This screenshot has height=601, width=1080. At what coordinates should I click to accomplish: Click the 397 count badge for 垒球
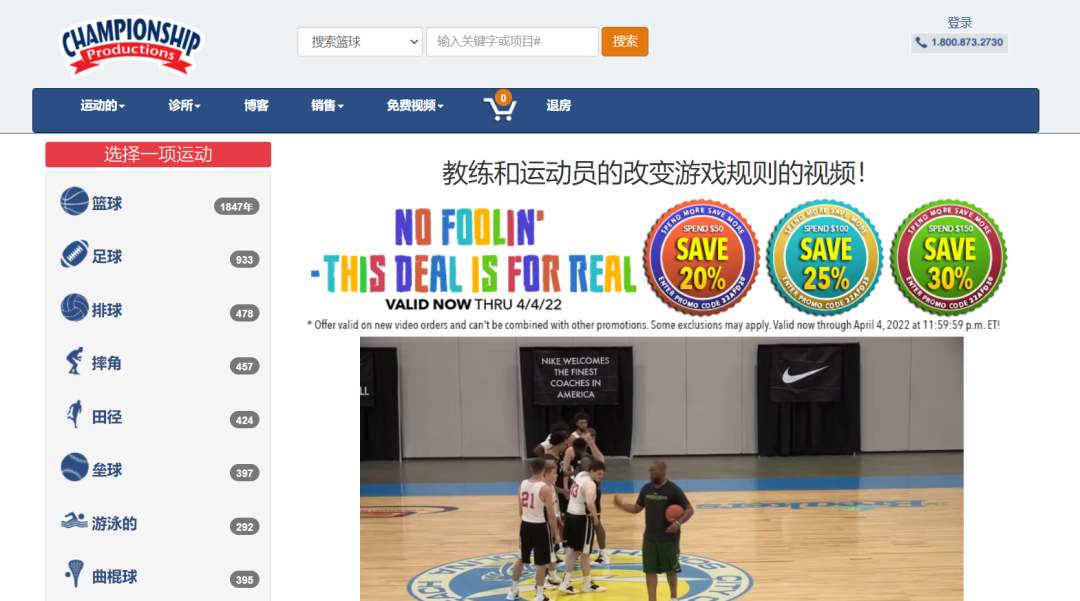pos(245,473)
